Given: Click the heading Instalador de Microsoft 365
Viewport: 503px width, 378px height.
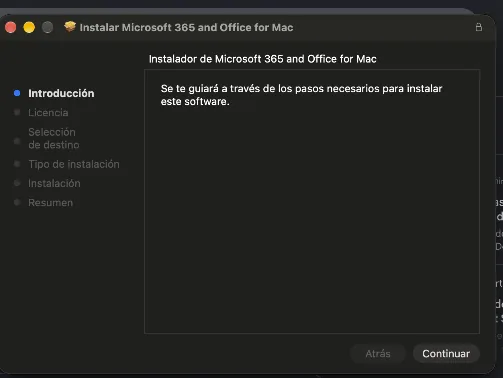Looking at the screenshot, I should click(263, 59).
